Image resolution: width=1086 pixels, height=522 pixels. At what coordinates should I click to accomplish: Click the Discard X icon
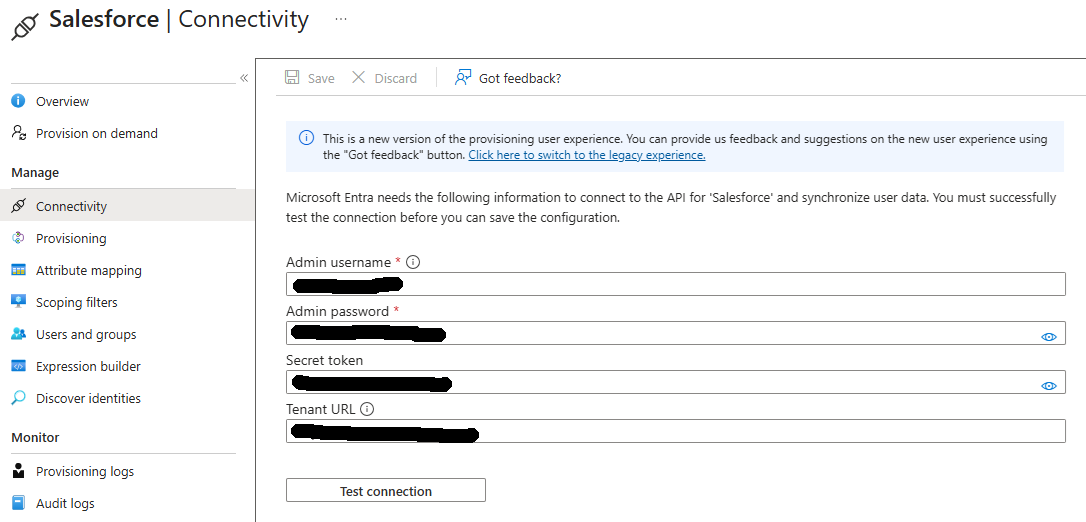click(x=358, y=78)
